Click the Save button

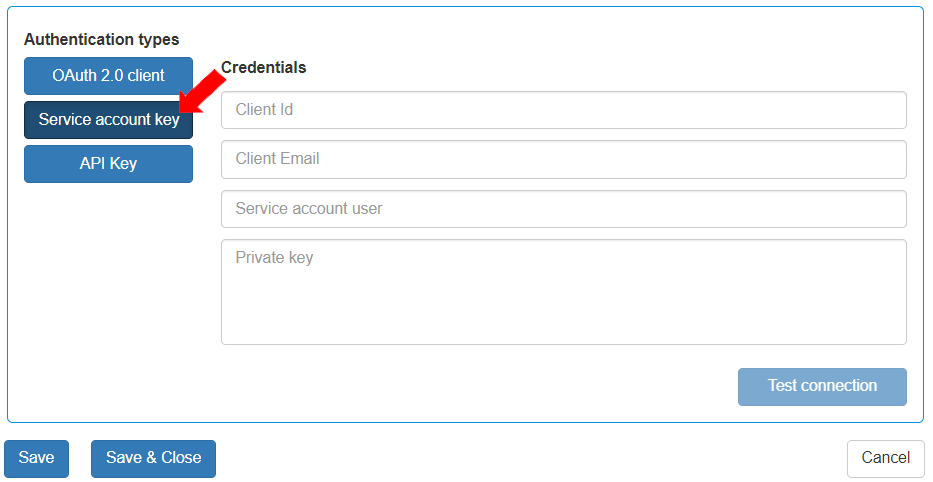36,458
